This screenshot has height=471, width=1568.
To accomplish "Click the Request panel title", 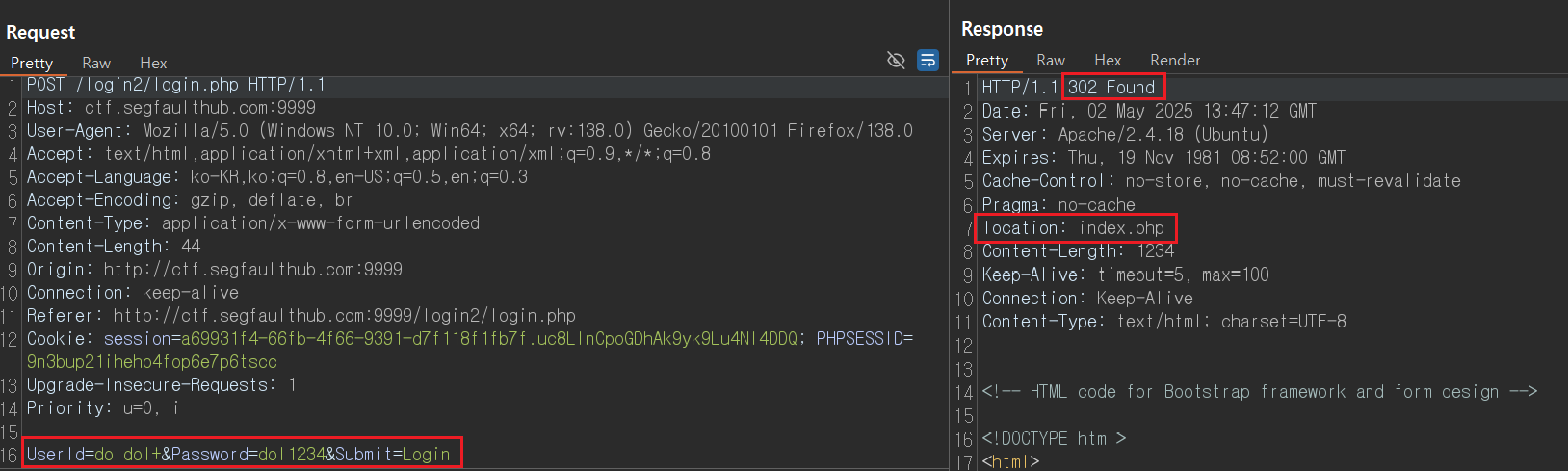I will pyautogui.click(x=40, y=32).
